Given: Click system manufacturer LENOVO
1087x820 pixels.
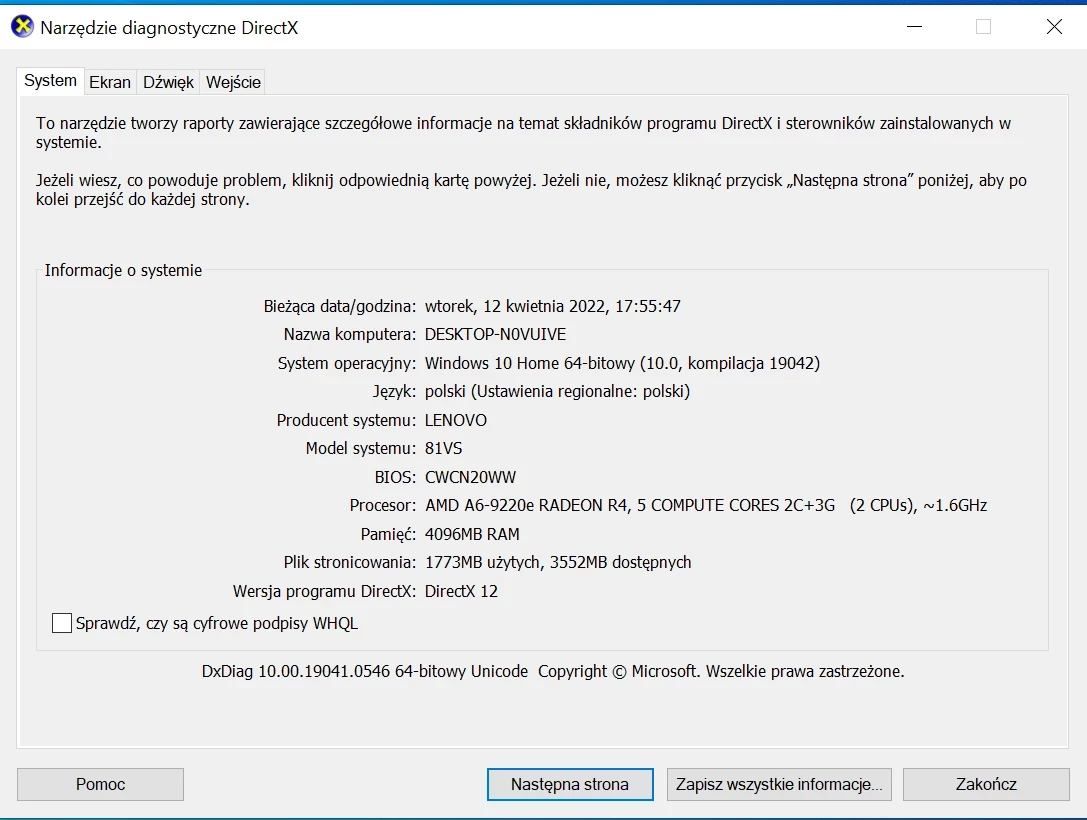Looking at the screenshot, I should [x=455, y=420].
